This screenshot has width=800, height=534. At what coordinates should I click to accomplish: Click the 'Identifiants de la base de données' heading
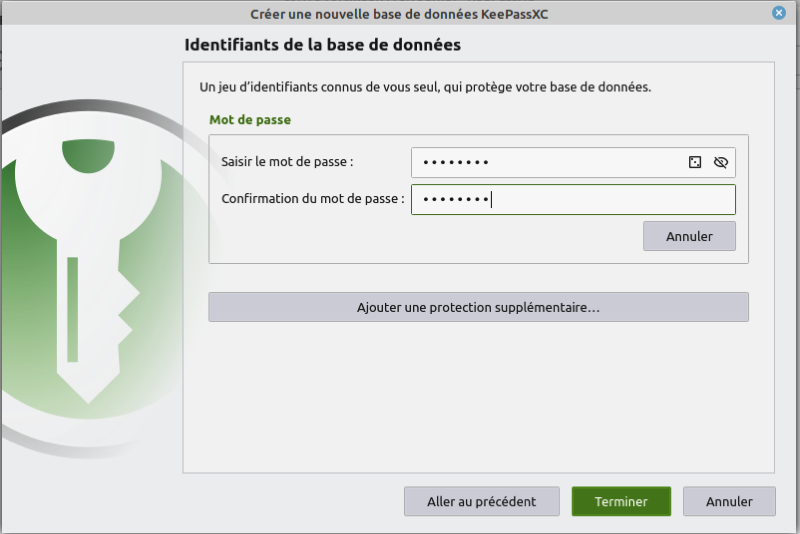(x=322, y=46)
